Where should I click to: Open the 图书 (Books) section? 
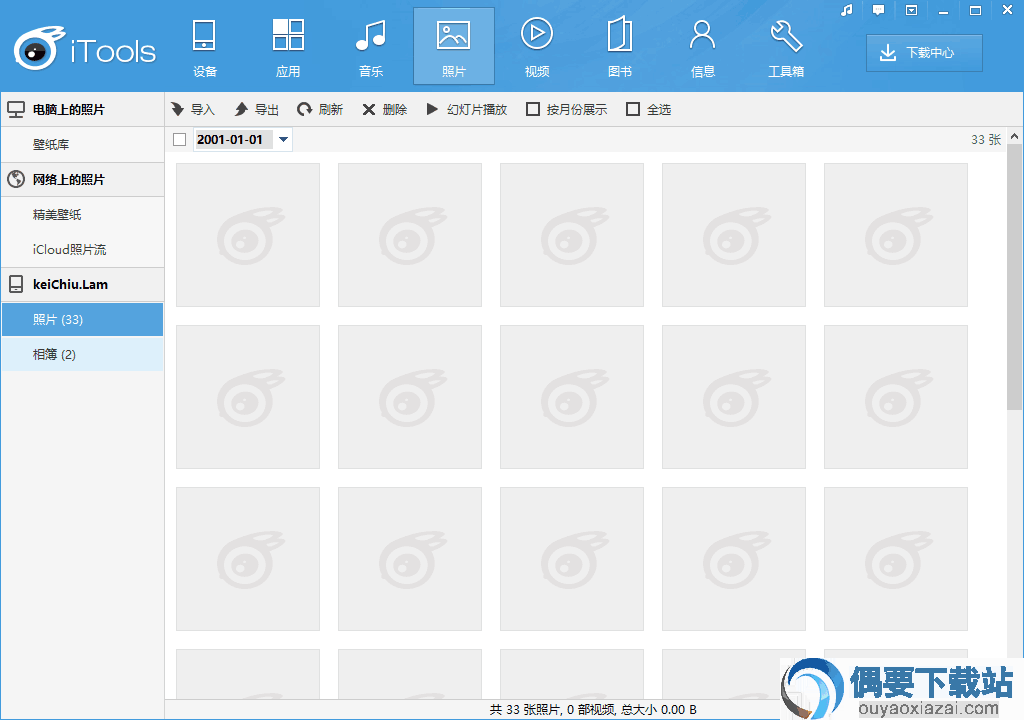pos(620,47)
